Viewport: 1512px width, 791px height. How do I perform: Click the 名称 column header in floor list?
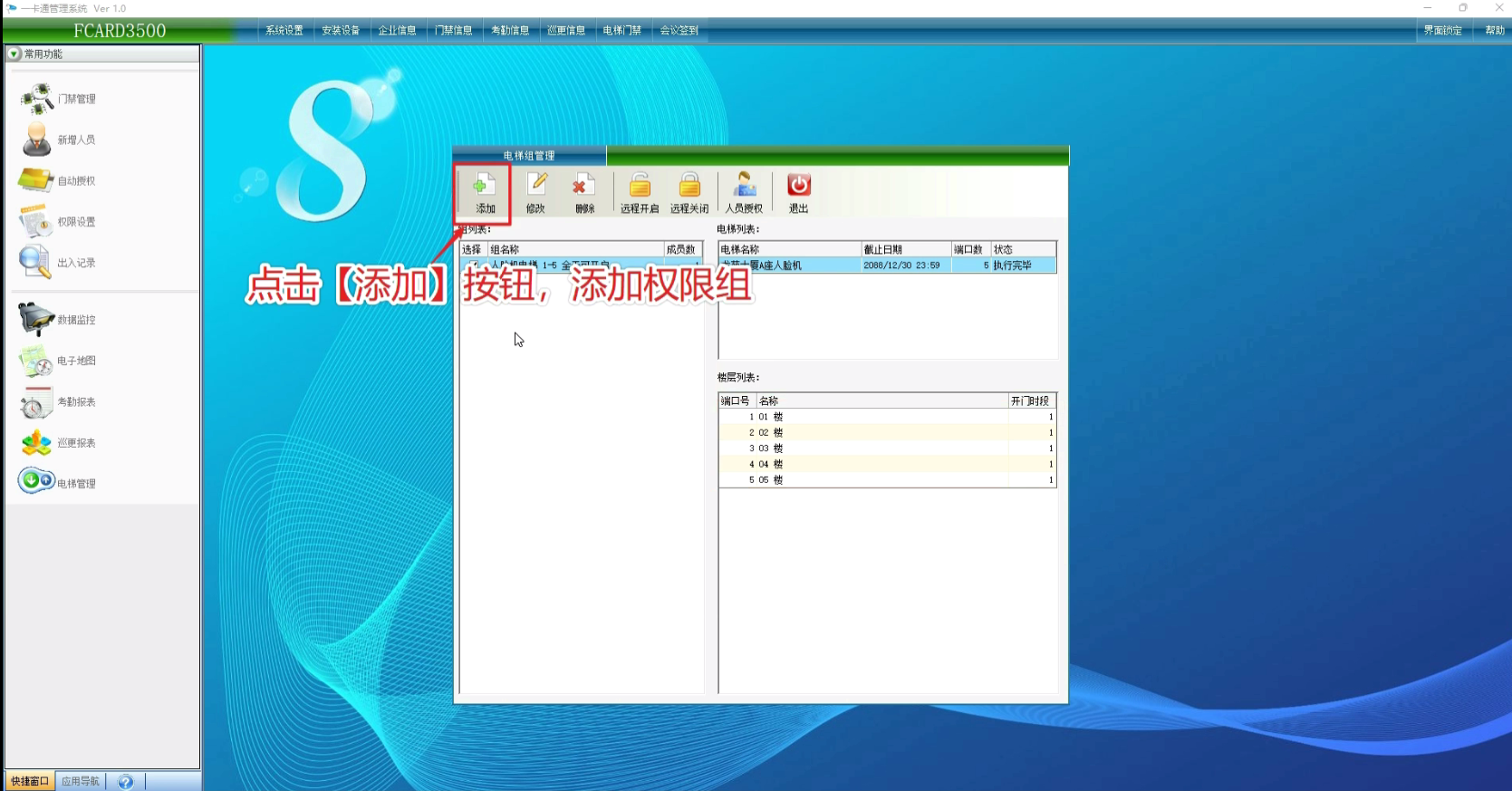pos(882,400)
